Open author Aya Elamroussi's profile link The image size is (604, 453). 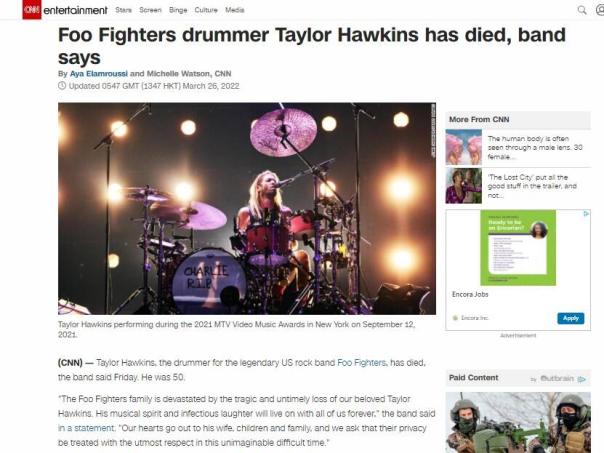(x=99, y=74)
